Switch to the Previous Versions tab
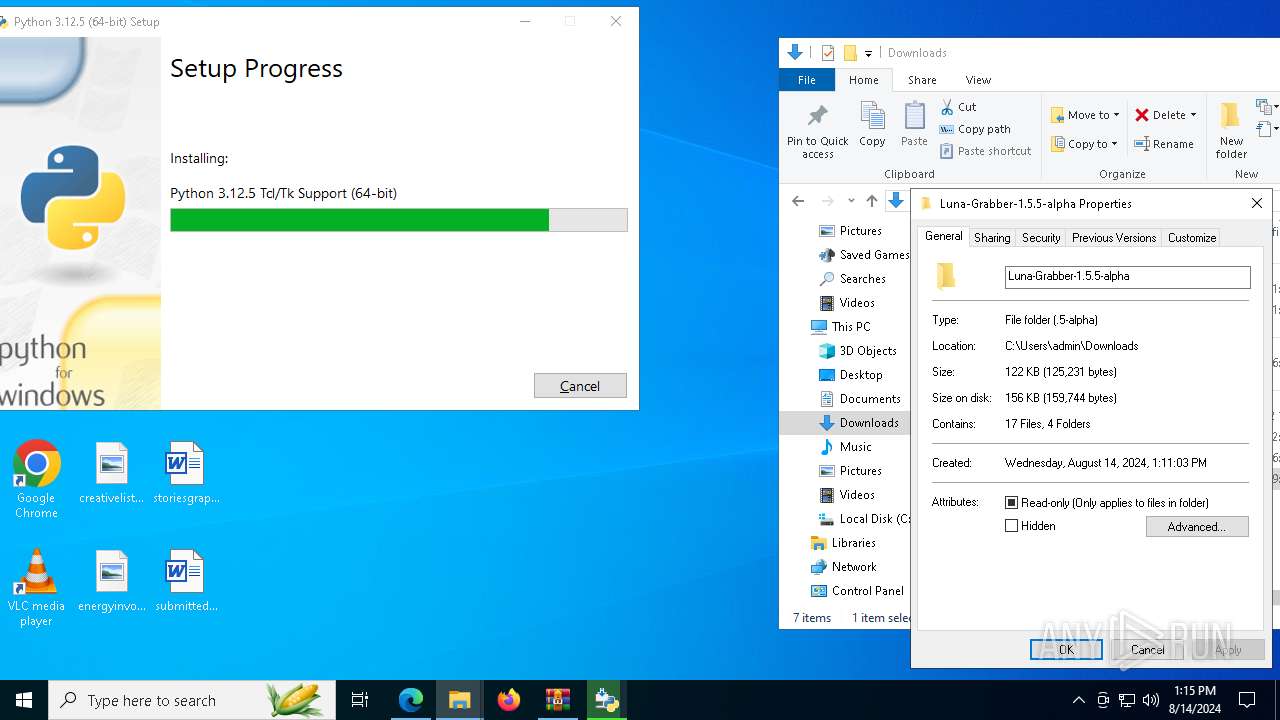This screenshot has width=1280, height=720. [1114, 238]
